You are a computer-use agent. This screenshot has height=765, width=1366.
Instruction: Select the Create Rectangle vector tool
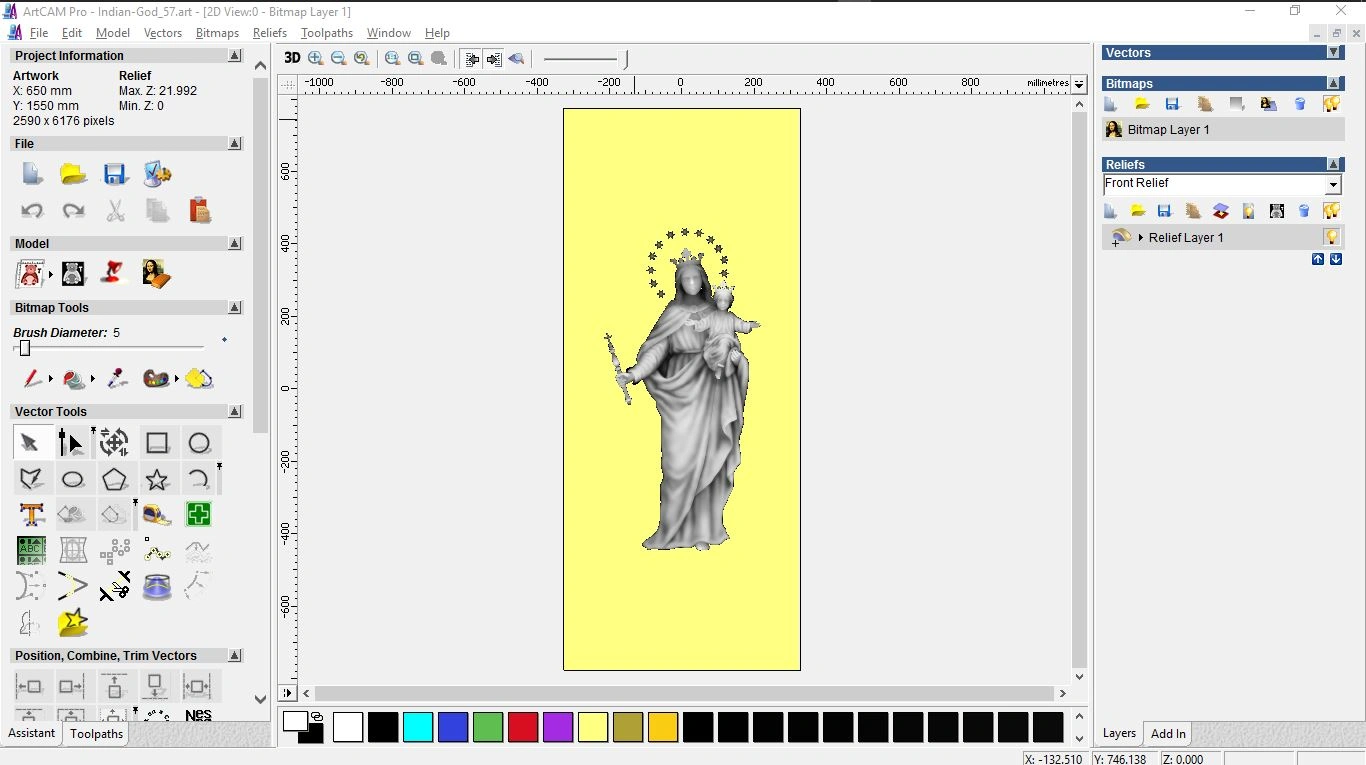coord(157,443)
